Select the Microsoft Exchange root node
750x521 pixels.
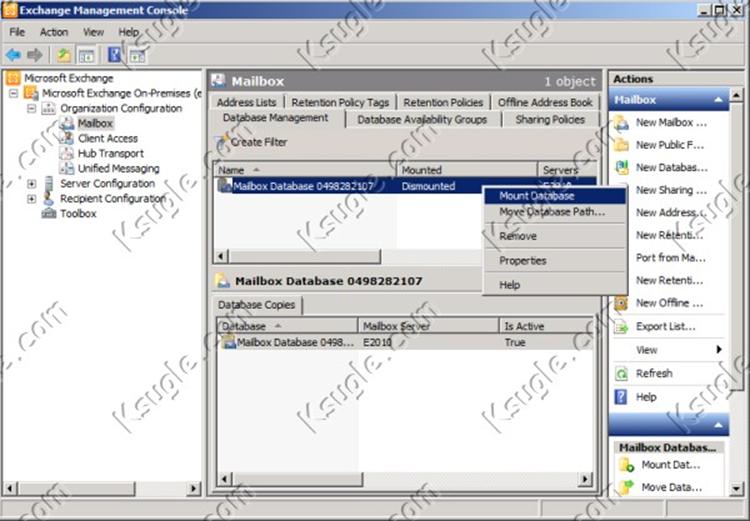pos(68,78)
